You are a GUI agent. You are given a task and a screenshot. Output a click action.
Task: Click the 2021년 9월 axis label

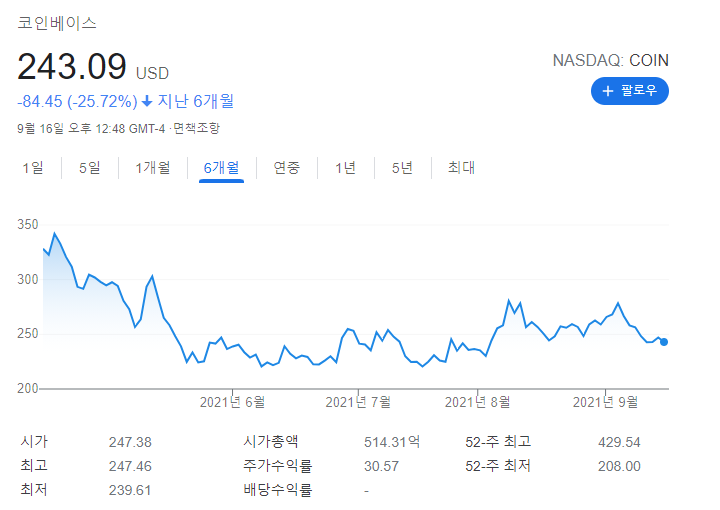605,402
